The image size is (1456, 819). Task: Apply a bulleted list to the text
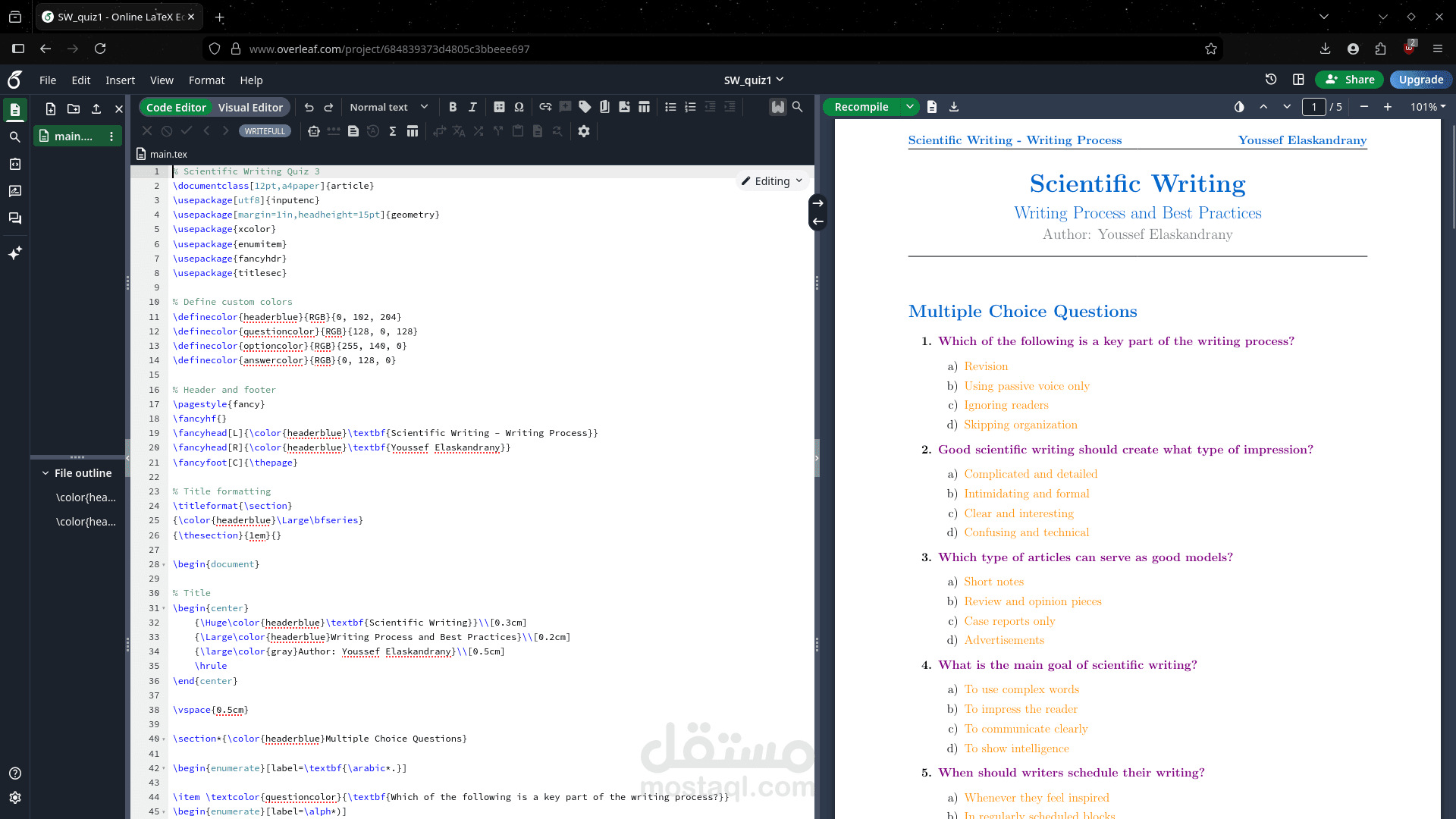(x=670, y=107)
